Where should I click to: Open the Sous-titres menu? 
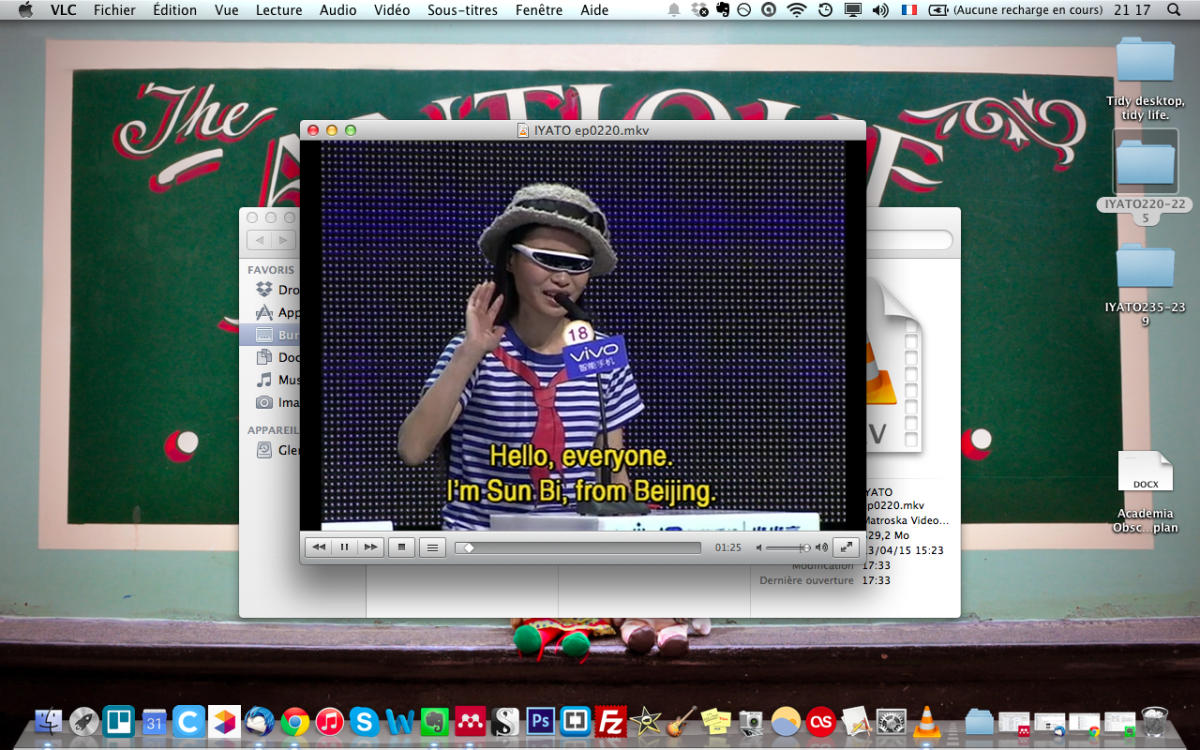tap(462, 10)
